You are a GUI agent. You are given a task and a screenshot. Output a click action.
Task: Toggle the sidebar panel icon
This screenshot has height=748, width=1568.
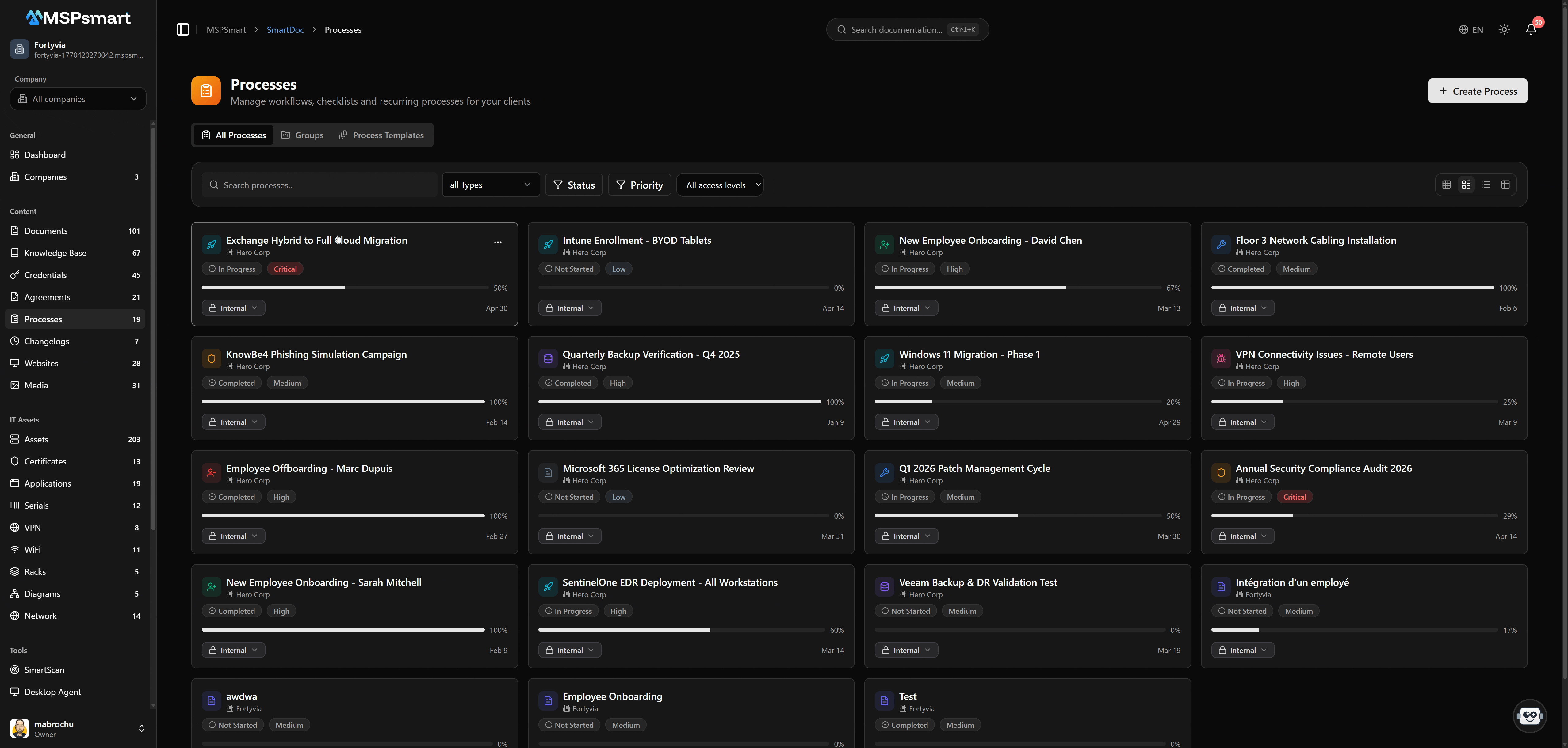pyautogui.click(x=183, y=29)
